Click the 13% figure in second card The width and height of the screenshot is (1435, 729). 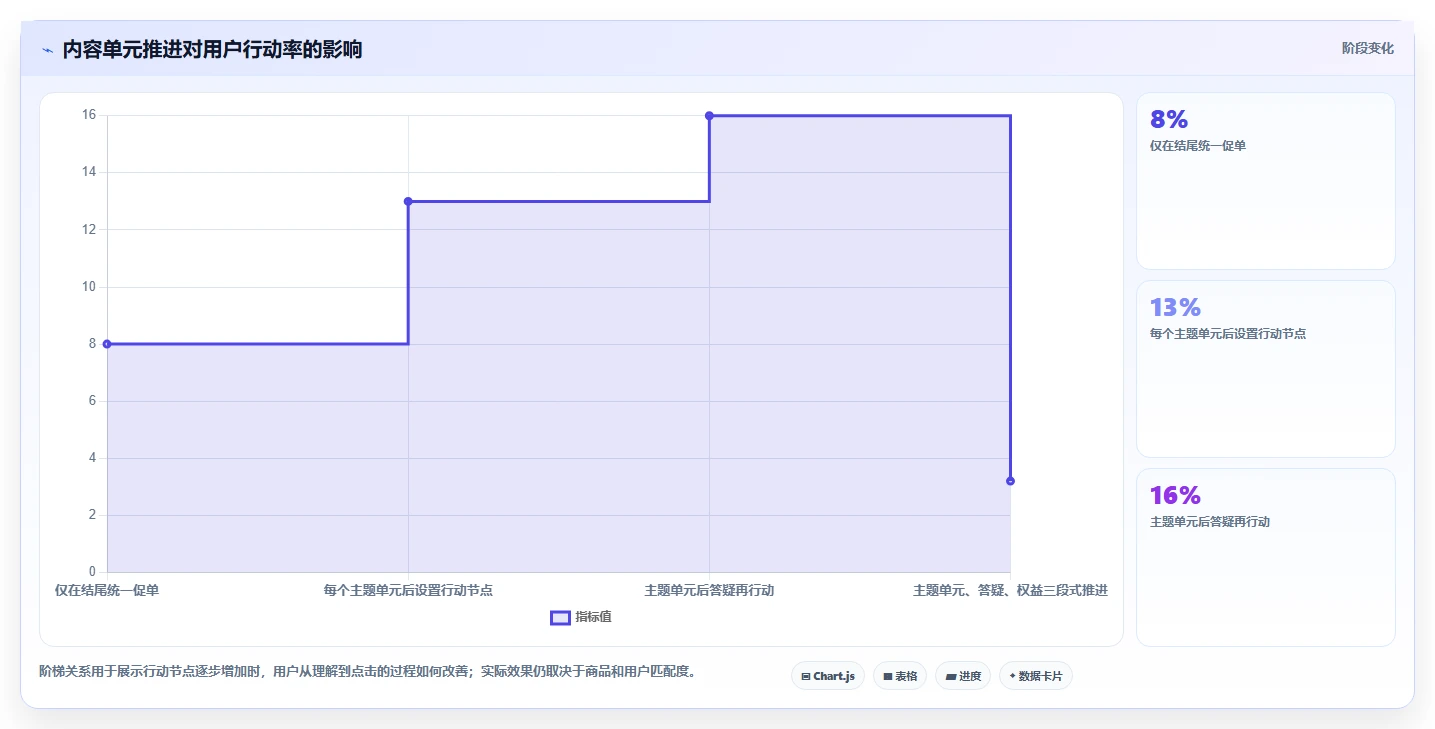[1175, 307]
